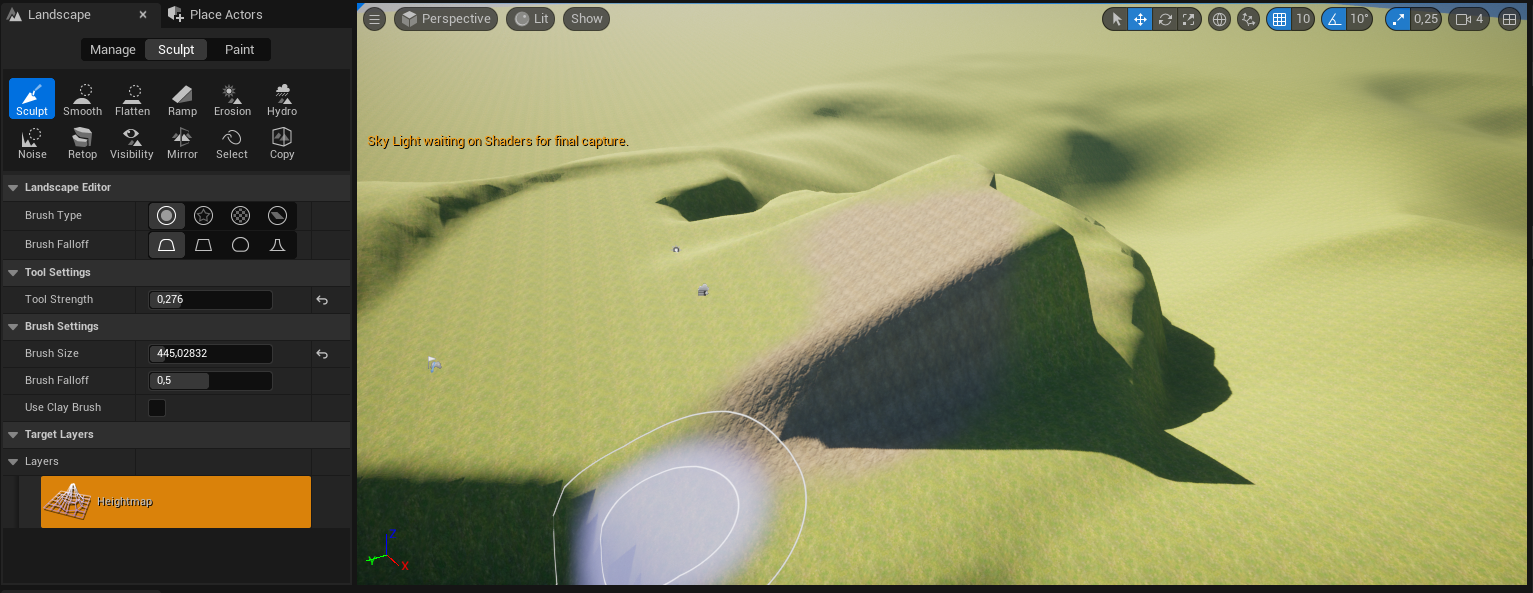
Task: Adjust the Brush Falloff slider
Action: point(210,381)
